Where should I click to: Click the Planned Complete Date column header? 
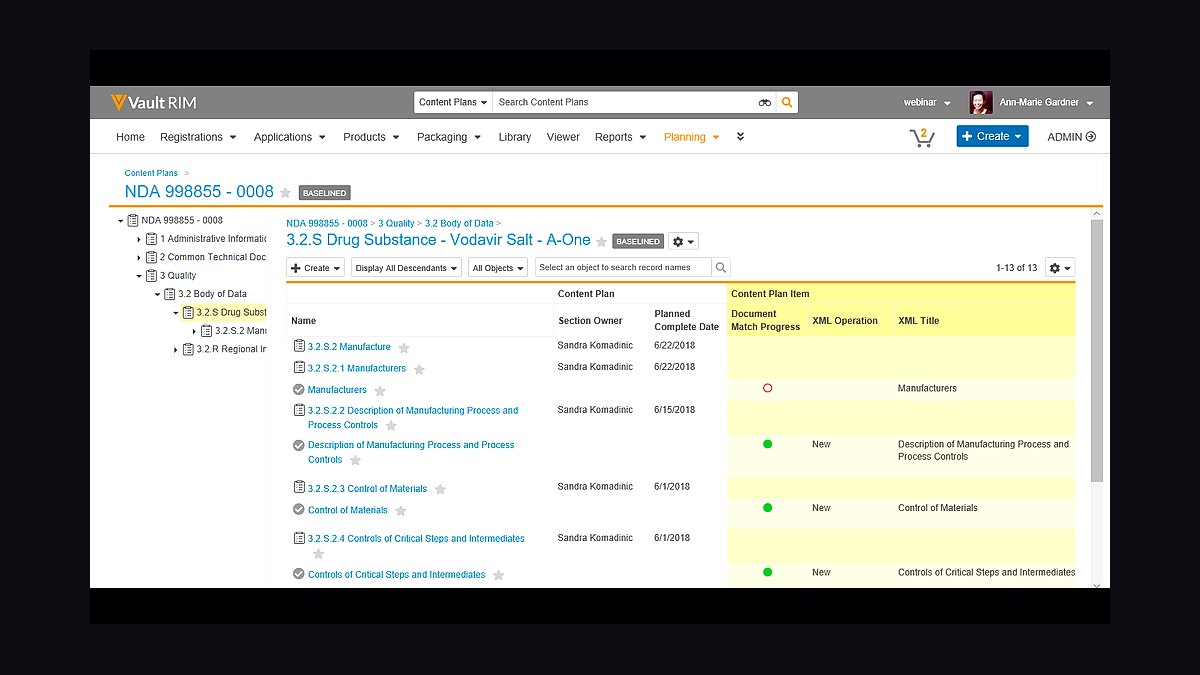tap(687, 320)
